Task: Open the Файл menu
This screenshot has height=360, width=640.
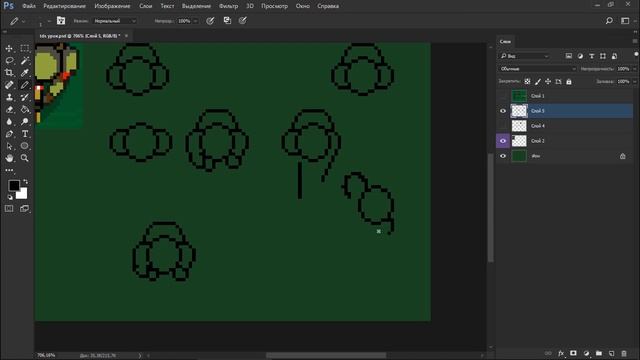Action: 29,6
